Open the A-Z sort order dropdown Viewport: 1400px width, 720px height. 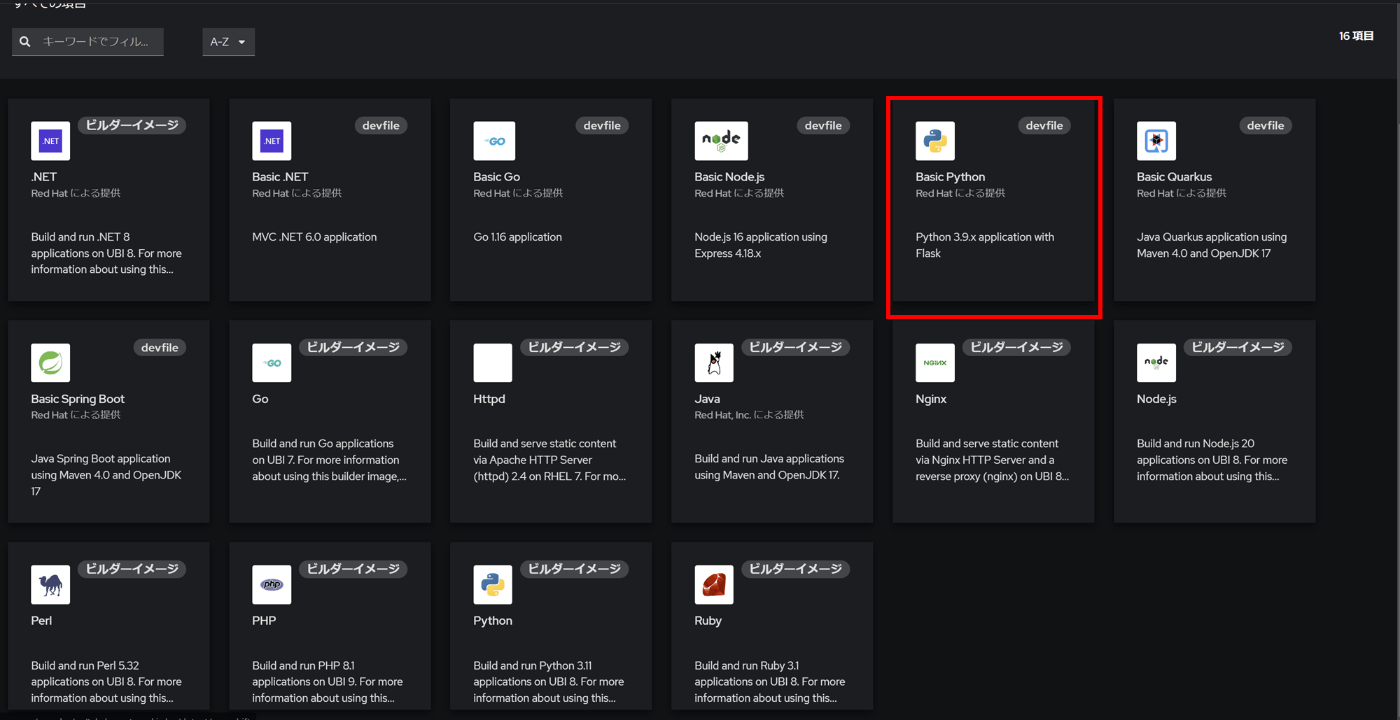pos(228,42)
